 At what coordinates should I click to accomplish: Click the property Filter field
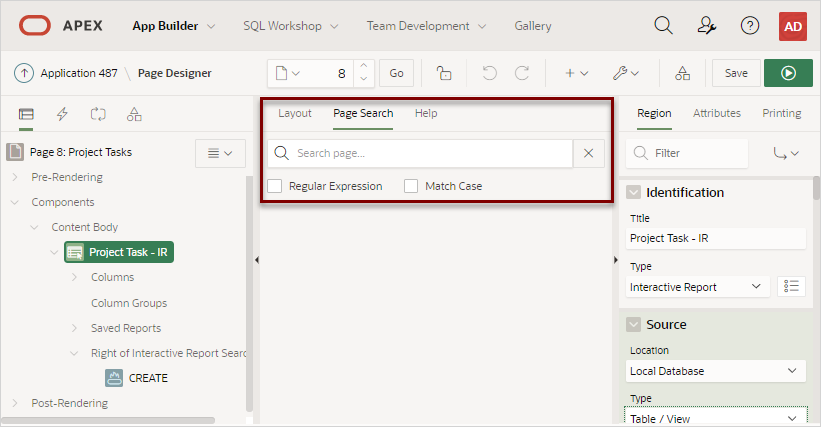(687, 153)
